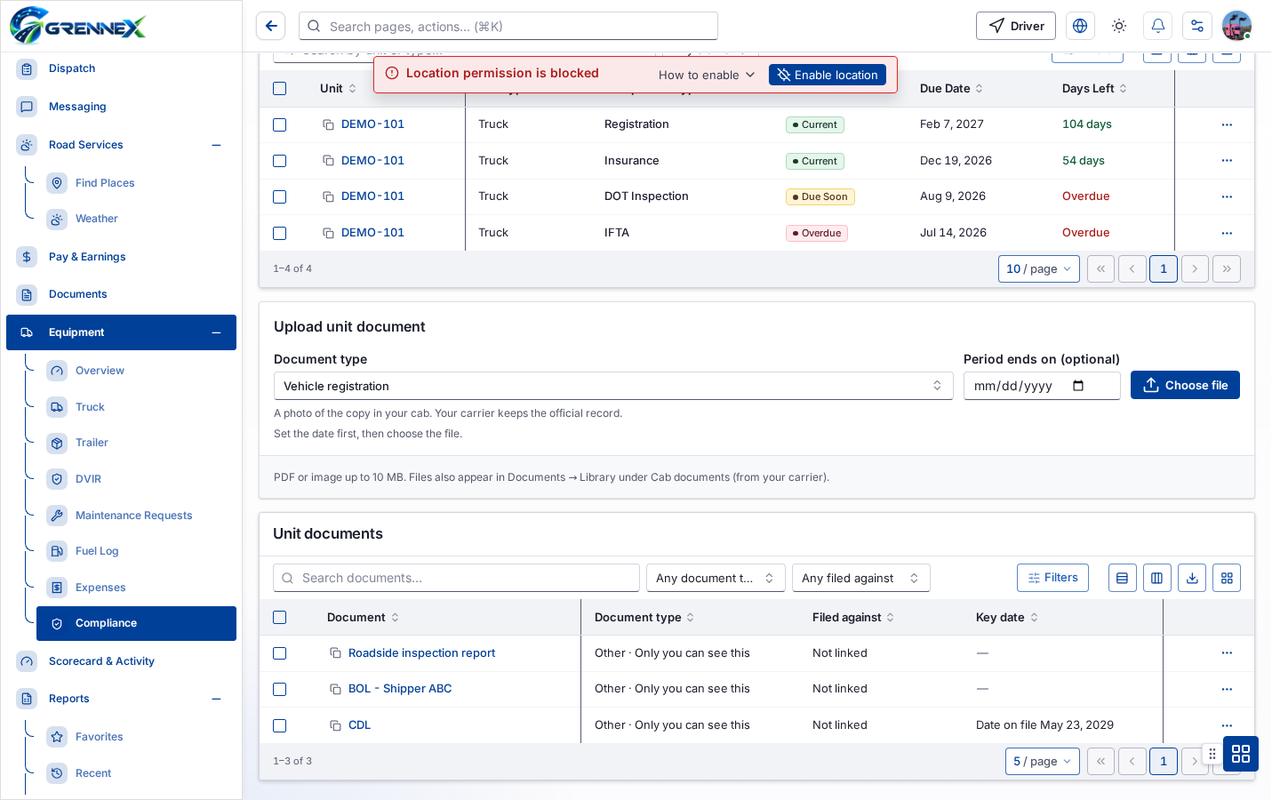Switch unit documents to grid view
Screen dimensions: 1280x800
pos(1227,578)
